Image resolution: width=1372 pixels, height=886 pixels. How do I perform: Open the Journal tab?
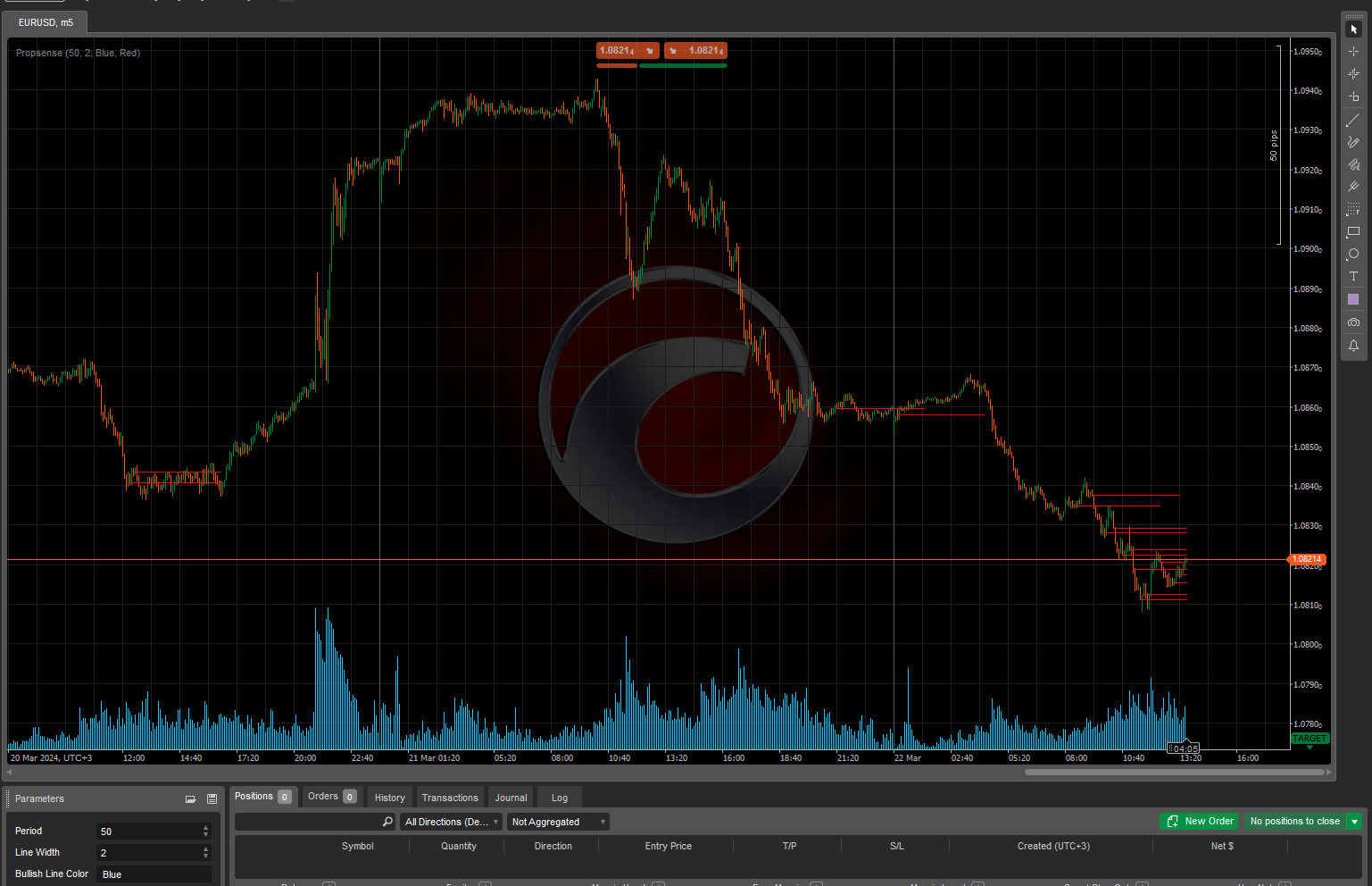pyautogui.click(x=511, y=798)
